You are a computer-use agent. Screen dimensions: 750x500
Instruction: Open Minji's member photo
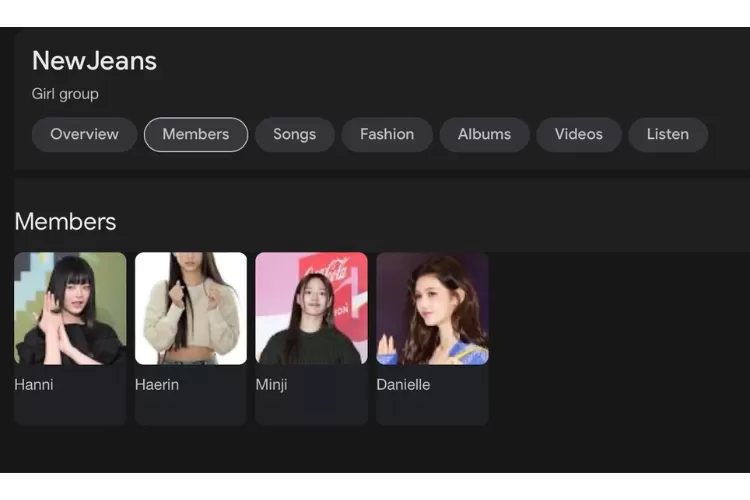(311, 309)
